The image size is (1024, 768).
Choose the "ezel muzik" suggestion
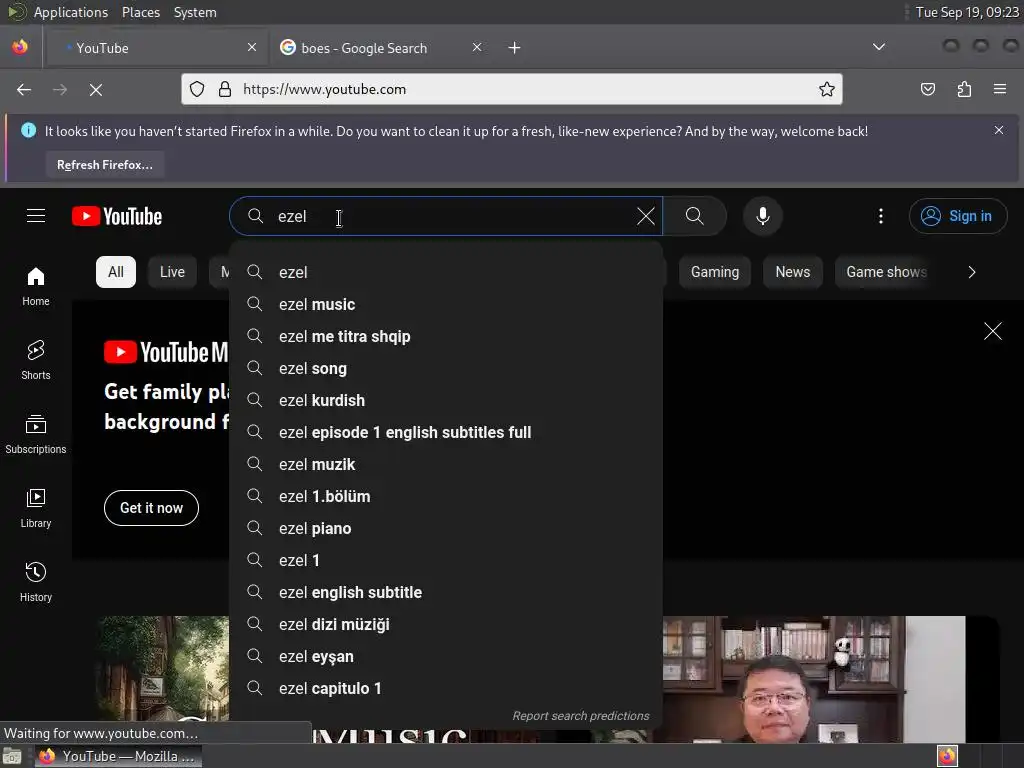coord(446,464)
